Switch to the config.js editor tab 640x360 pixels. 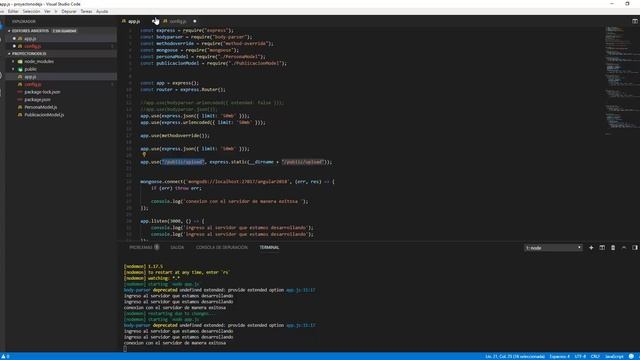point(178,21)
